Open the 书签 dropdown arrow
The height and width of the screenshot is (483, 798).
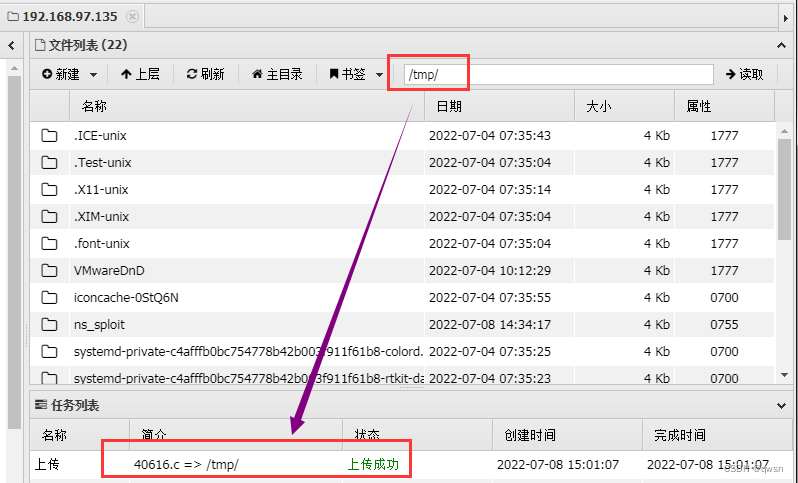pyautogui.click(x=379, y=75)
